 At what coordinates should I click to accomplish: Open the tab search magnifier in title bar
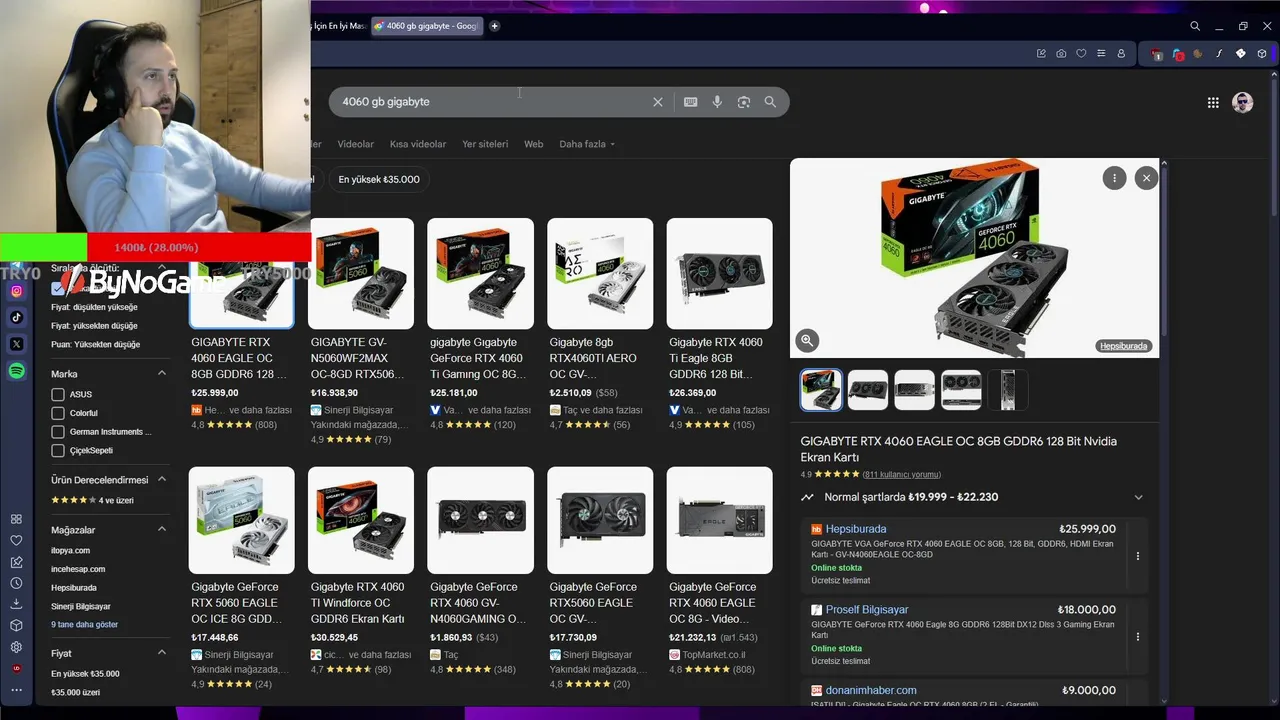pyautogui.click(x=1195, y=26)
